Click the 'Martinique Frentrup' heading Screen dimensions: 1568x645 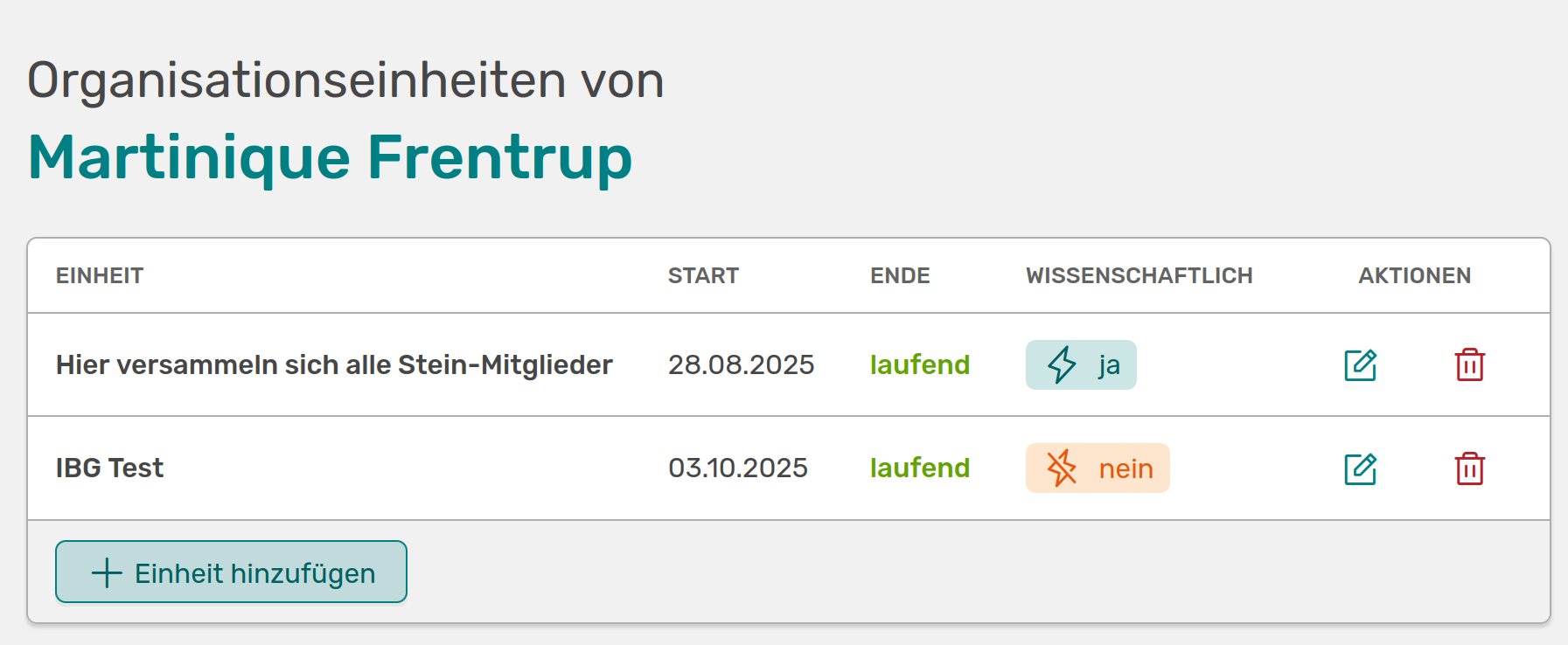tap(330, 157)
